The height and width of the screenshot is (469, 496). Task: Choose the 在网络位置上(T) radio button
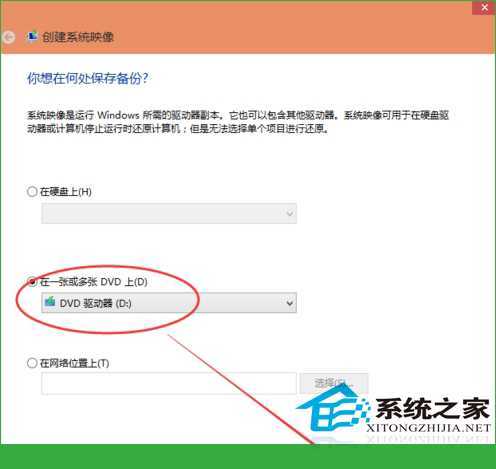pyautogui.click(x=32, y=363)
